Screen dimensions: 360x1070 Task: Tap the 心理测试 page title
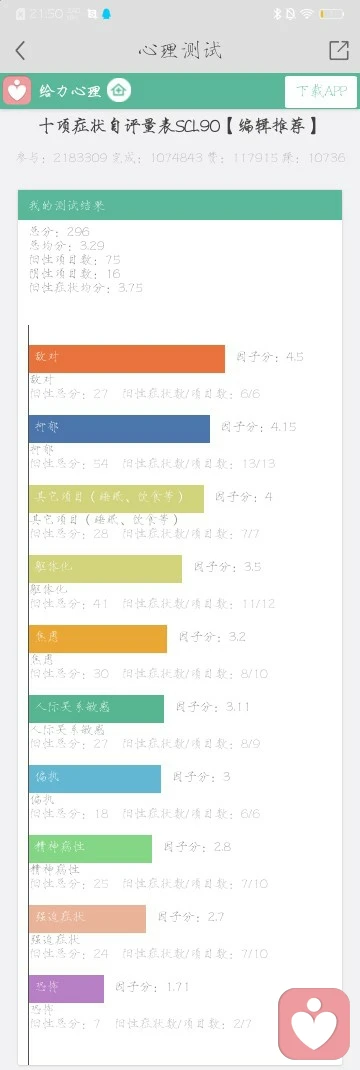[180, 50]
